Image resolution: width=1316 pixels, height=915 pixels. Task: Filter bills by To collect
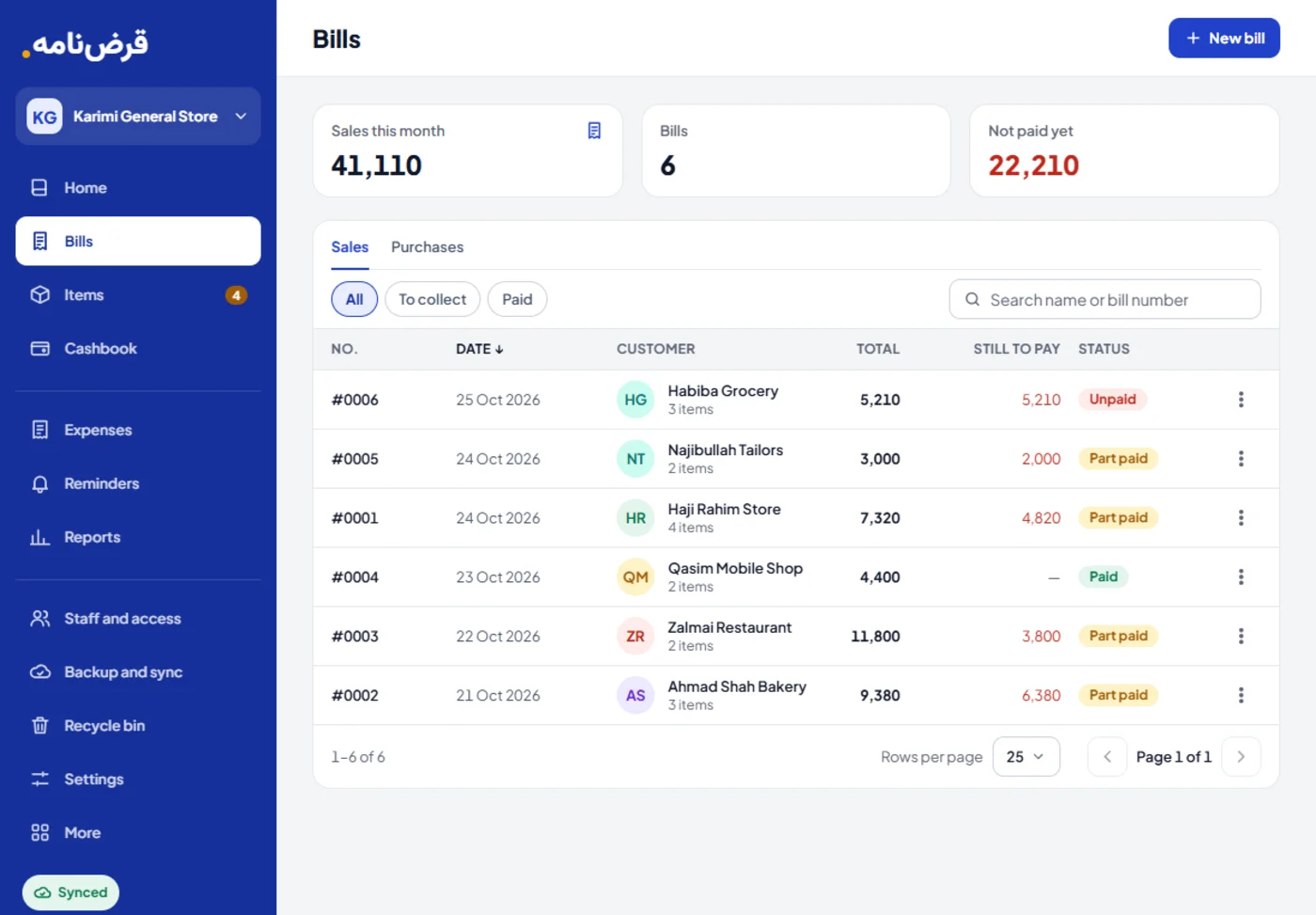click(432, 299)
